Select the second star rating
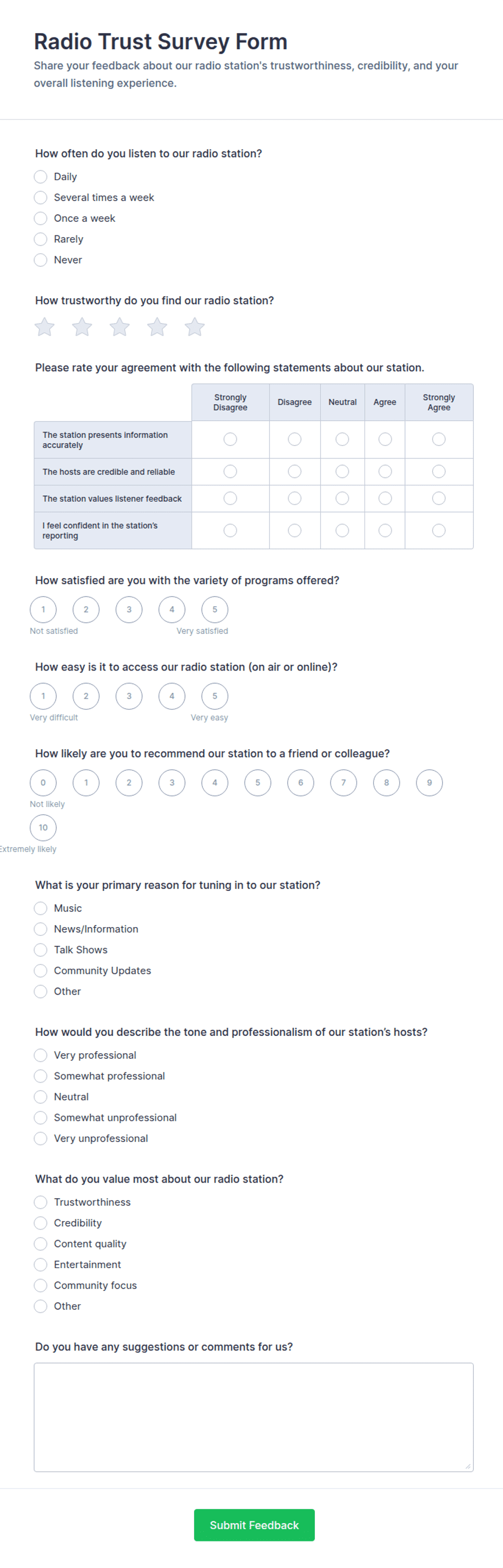The width and height of the screenshot is (503, 1568). [x=82, y=327]
